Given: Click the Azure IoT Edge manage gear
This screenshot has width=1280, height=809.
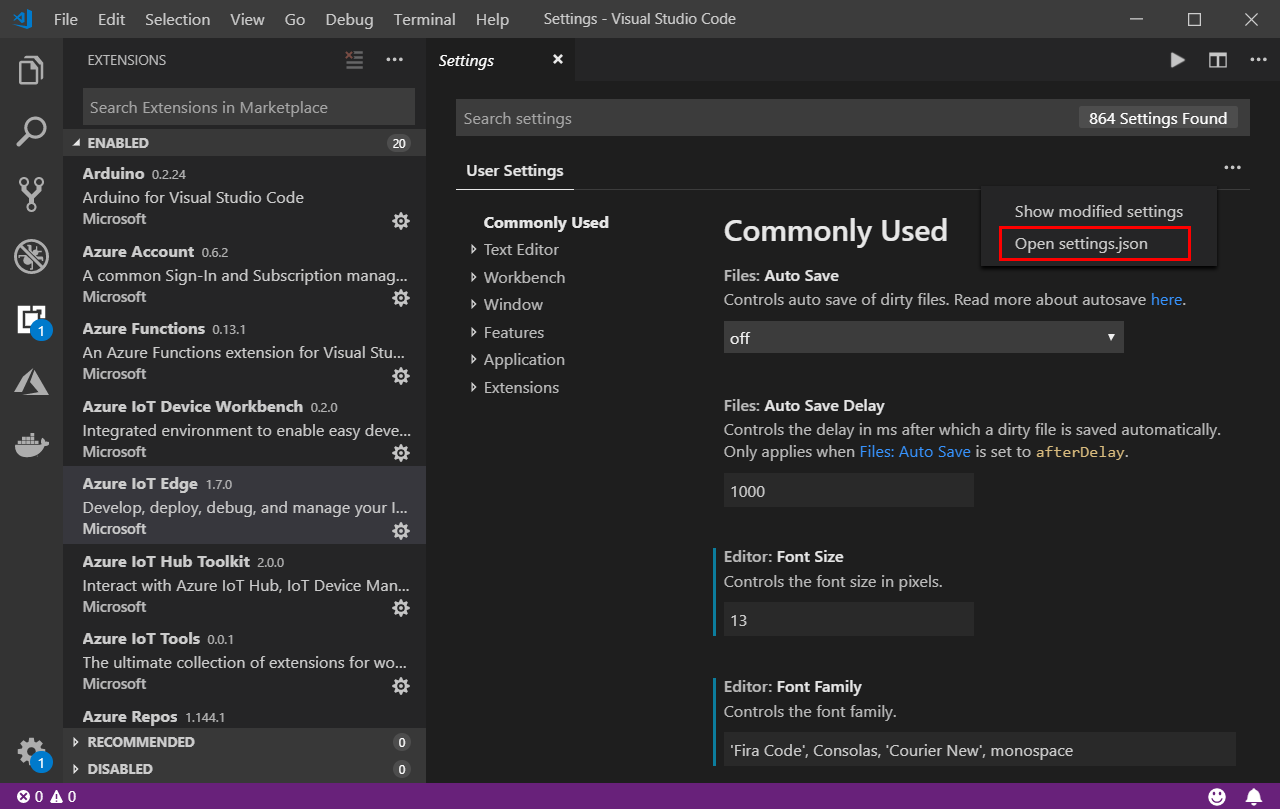Looking at the screenshot, I should (401, 531).
